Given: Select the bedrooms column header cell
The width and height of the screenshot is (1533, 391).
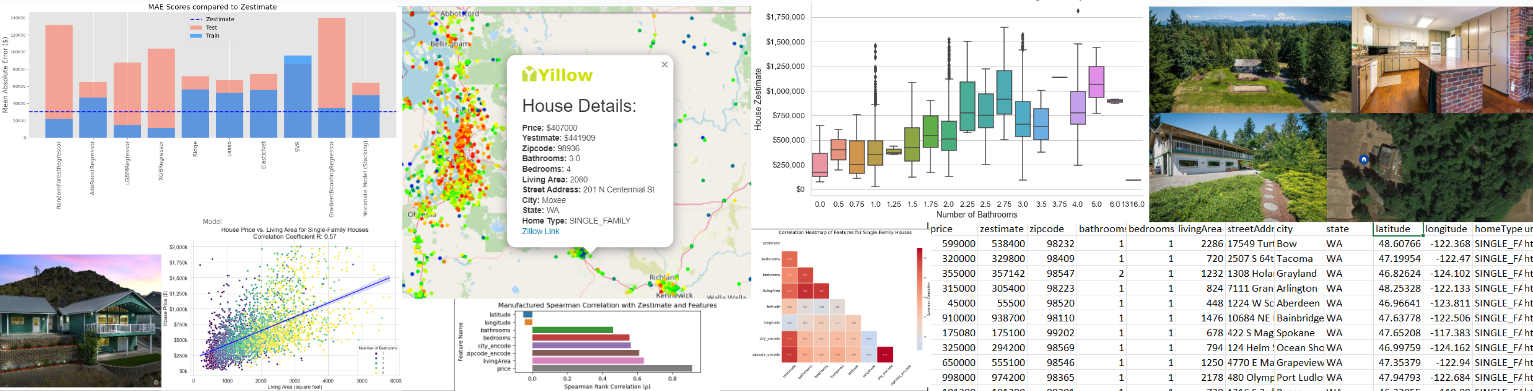Looking at the screenshot, I should (x=1151, y=229).
